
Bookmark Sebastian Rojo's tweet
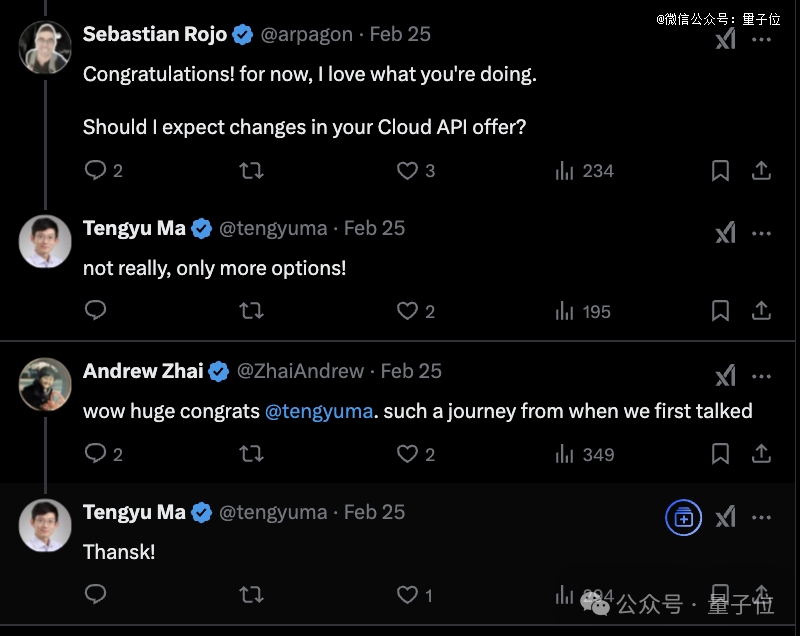pyautogui.click(x=720, y=171)
